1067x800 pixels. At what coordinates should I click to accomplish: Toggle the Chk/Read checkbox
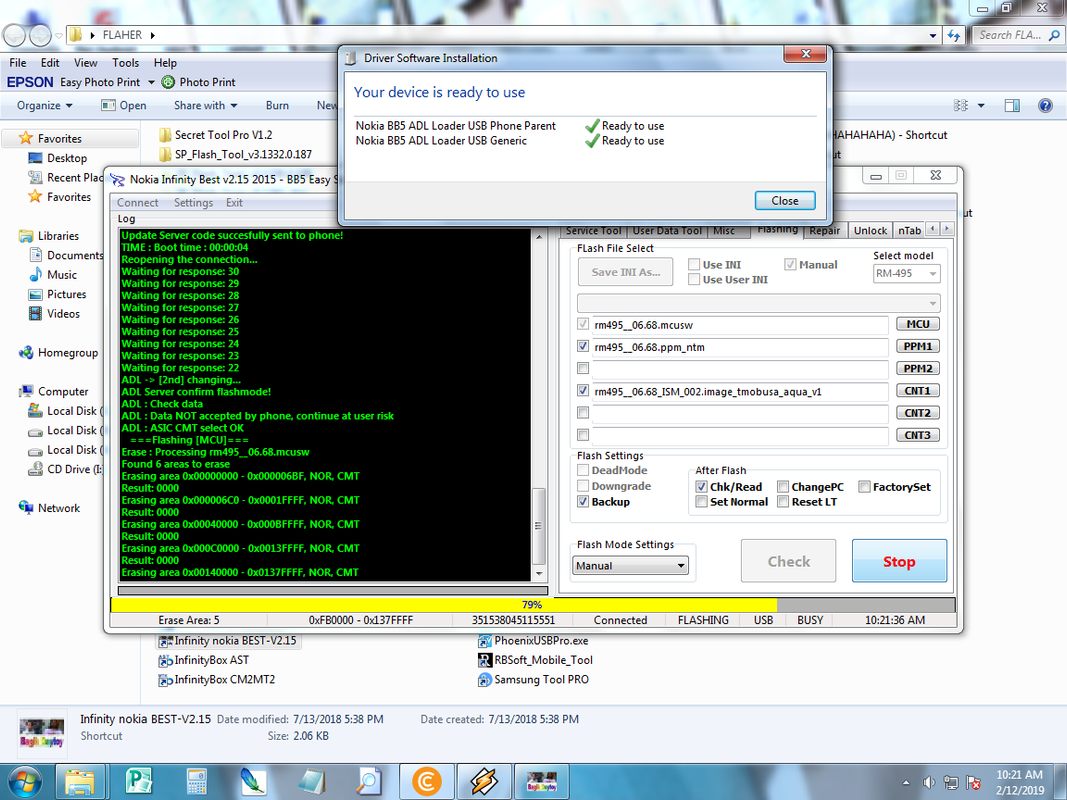tap(702, 486)
